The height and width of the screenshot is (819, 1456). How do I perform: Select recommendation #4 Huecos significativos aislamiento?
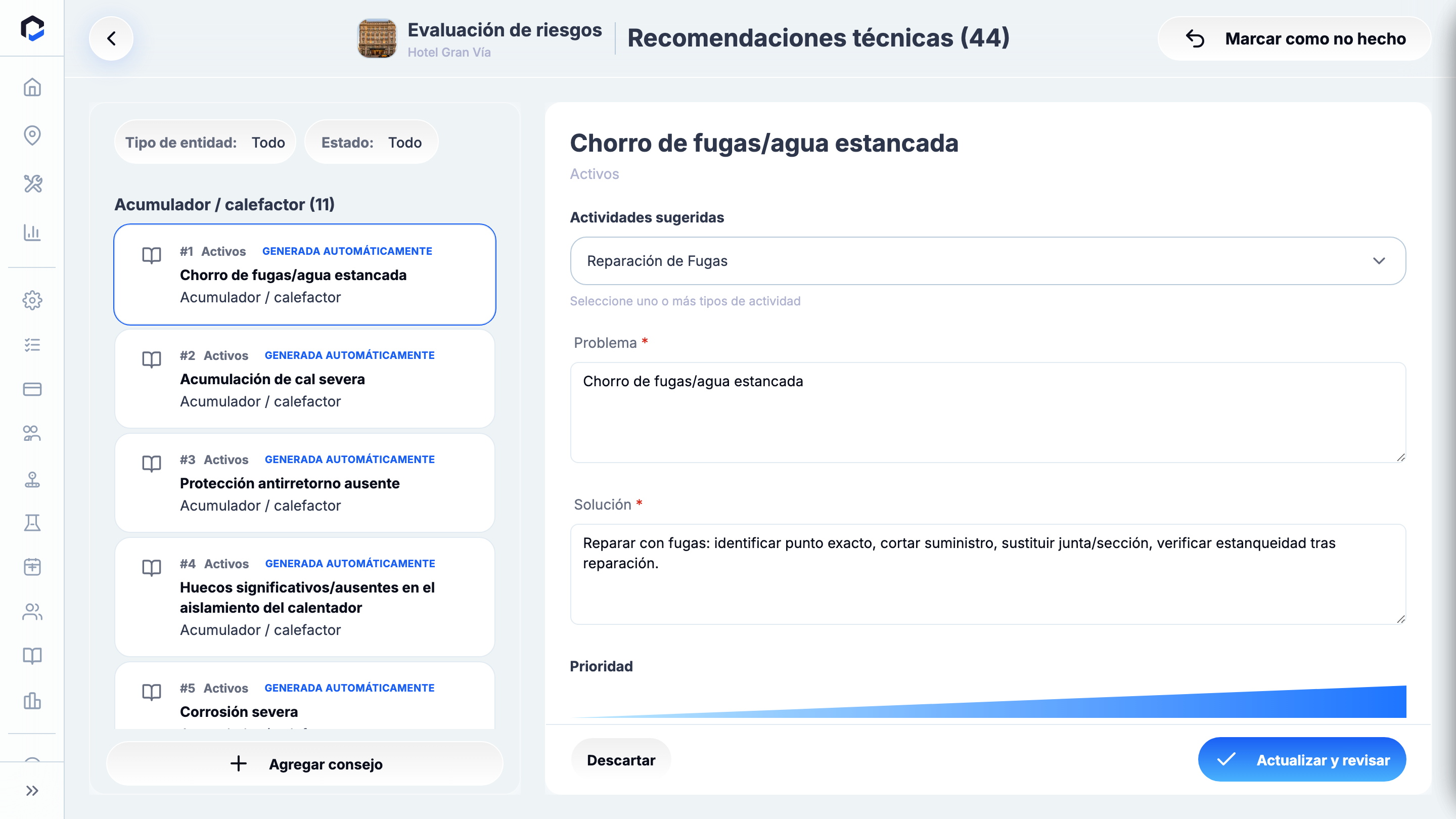click(x=305, y=597)
